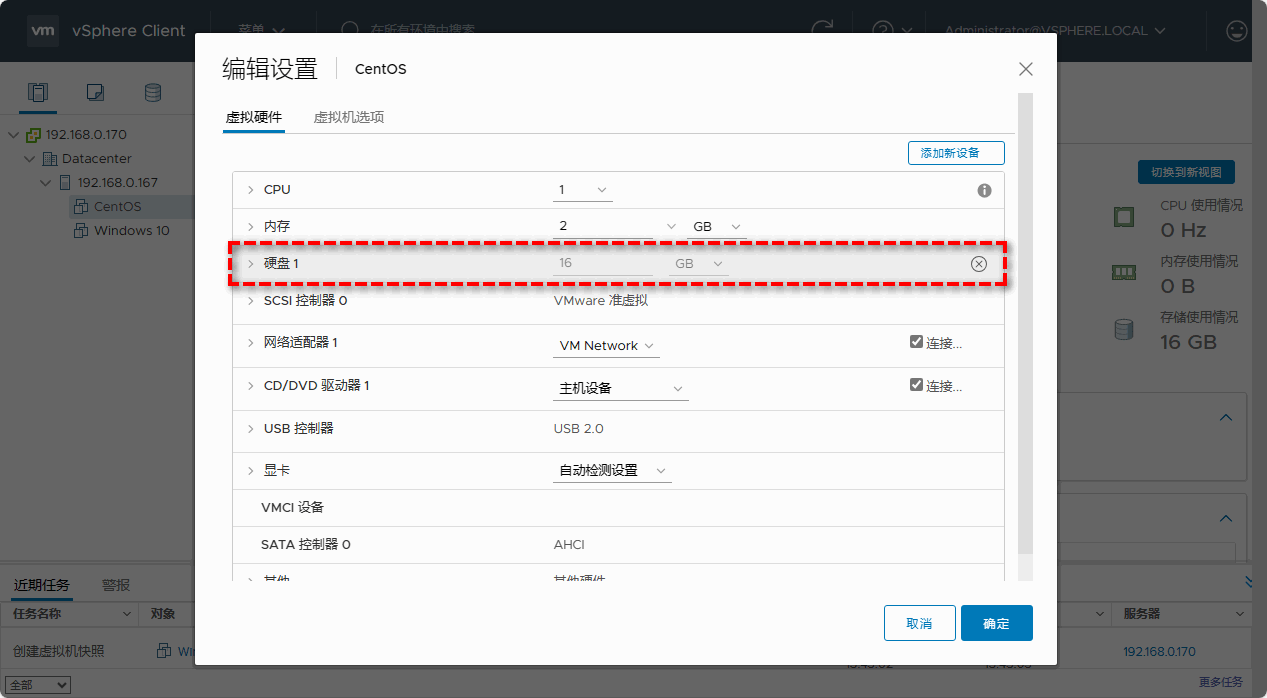Switch to the VMs and Templates icon
Screen dimensions: 1267x698
point(95,93)
